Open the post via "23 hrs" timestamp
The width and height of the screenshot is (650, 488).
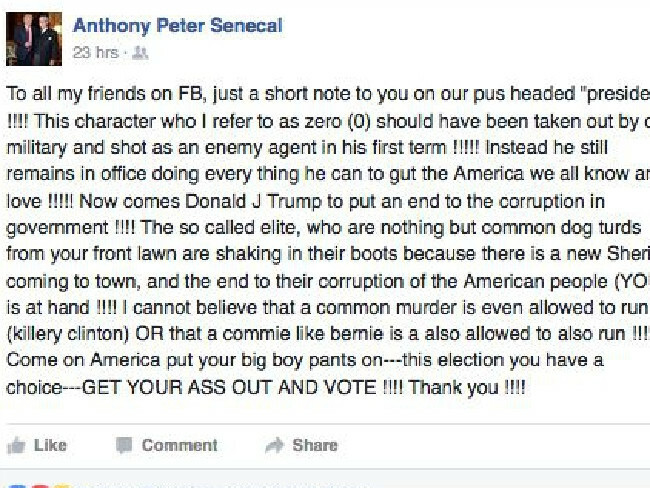(x=95, y=53)
